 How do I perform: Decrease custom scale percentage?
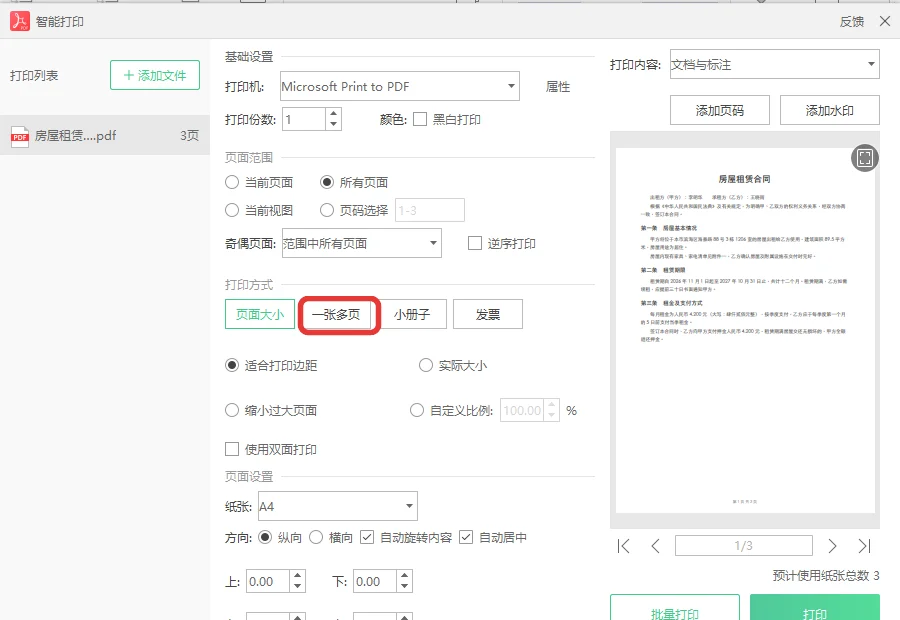point(551,416)
